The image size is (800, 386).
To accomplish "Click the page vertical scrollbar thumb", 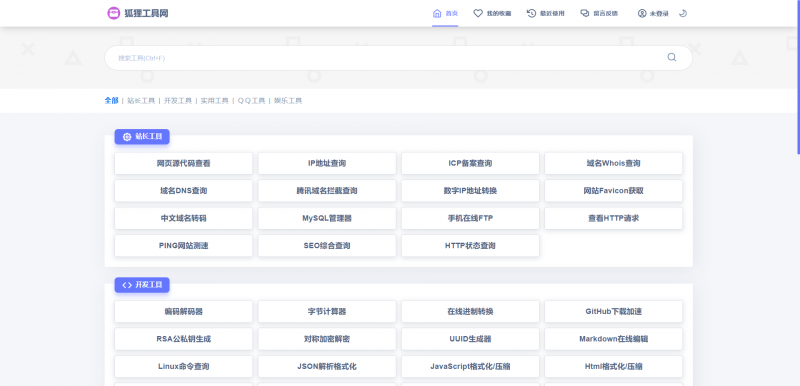I will click(798, 76).
